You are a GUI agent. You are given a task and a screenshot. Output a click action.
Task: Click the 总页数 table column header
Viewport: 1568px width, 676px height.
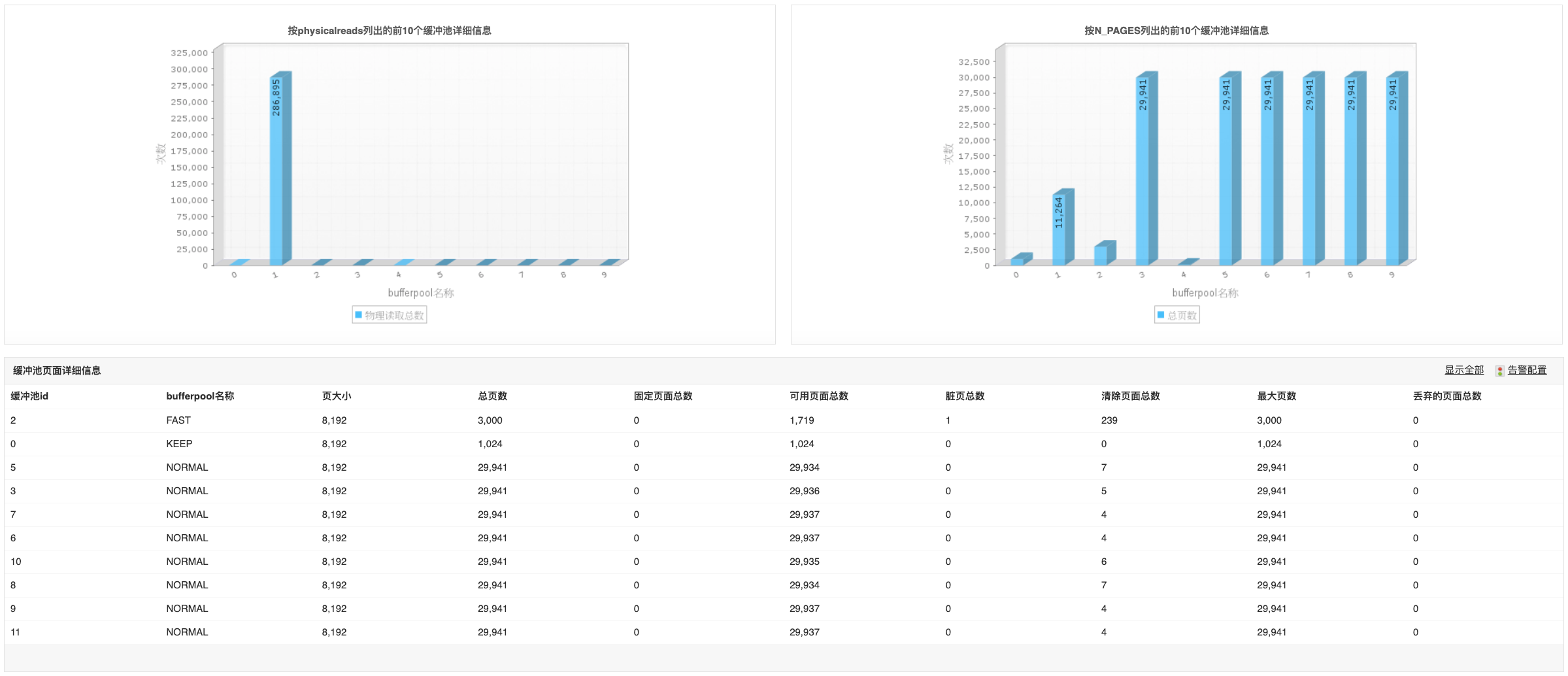[492, 396]
